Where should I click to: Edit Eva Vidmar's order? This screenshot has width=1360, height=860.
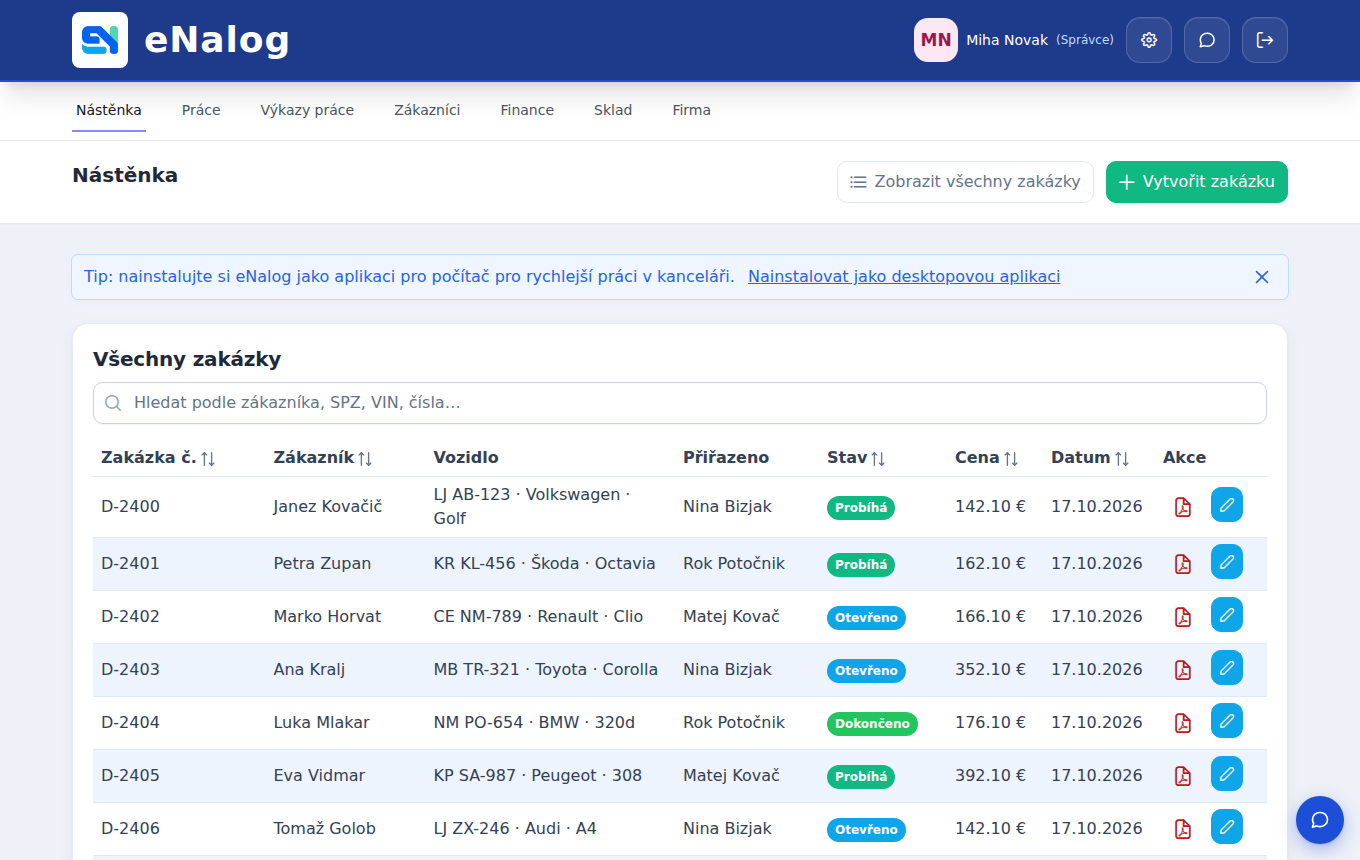pos(1227,774)
